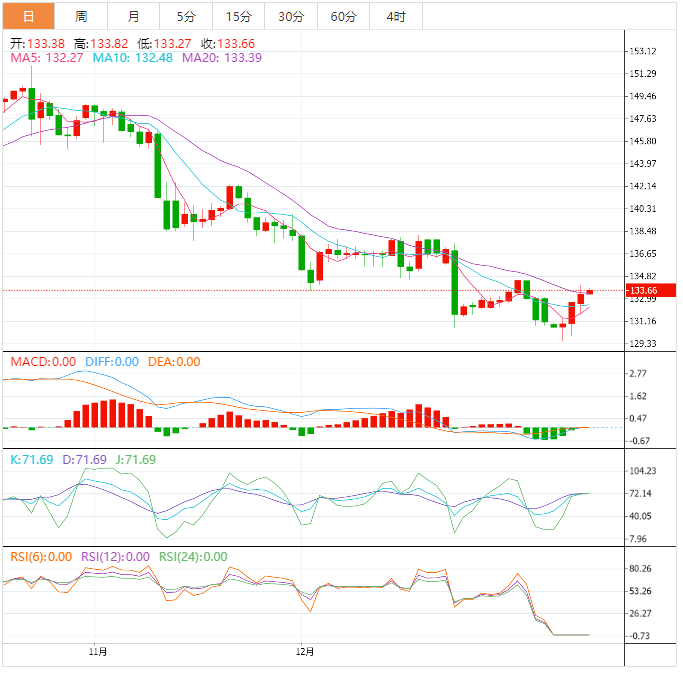The image size is (683, 675).
Task: Click the 136.65 price axis label
Action: (x=642, y=253)
